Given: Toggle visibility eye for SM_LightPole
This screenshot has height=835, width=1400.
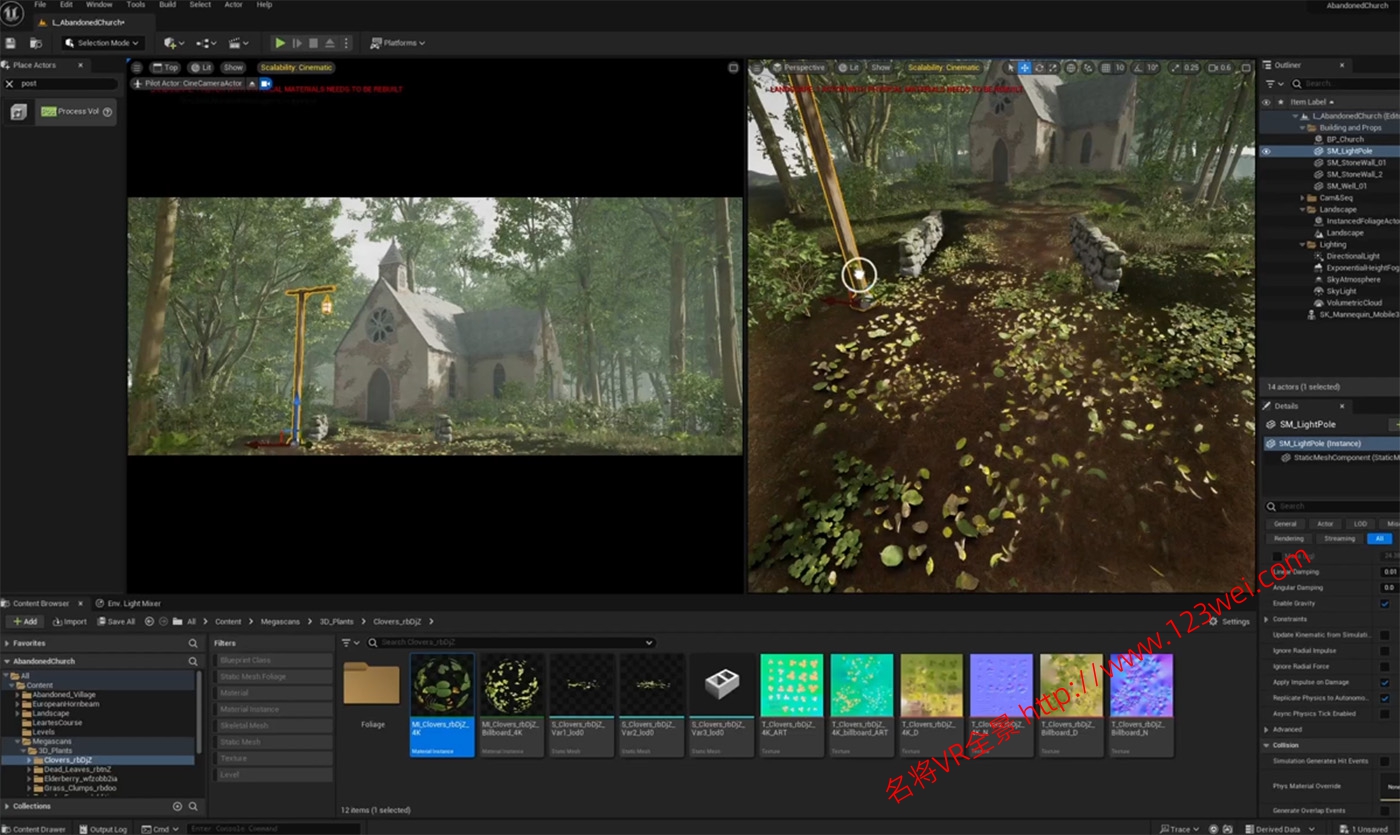Looking at the screenshot, I should point(1266,151).
